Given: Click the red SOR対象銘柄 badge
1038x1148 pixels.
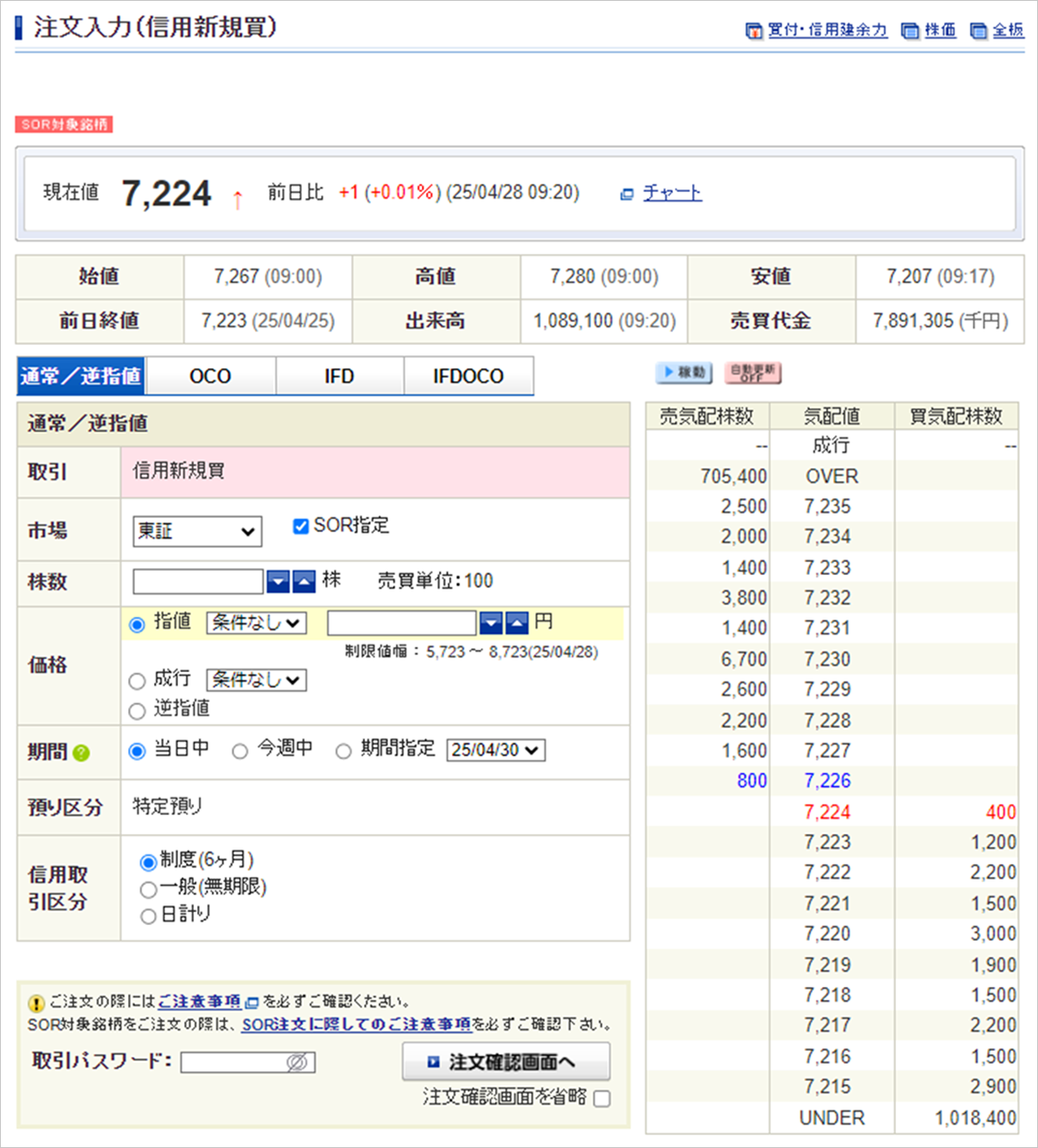Looking at the screenshot, I should pyautogui.click(x=64, y=125).
